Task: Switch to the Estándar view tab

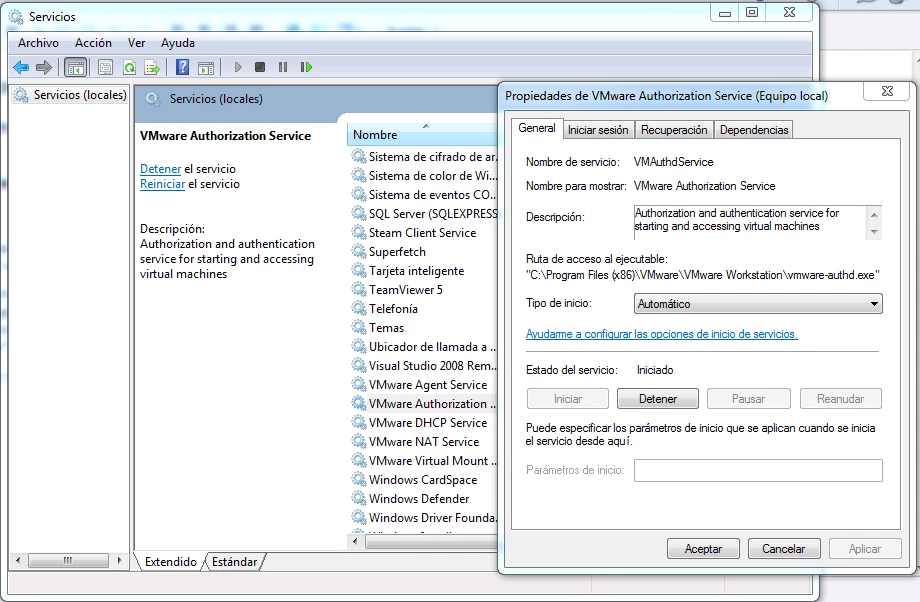Action: (234, 562)
